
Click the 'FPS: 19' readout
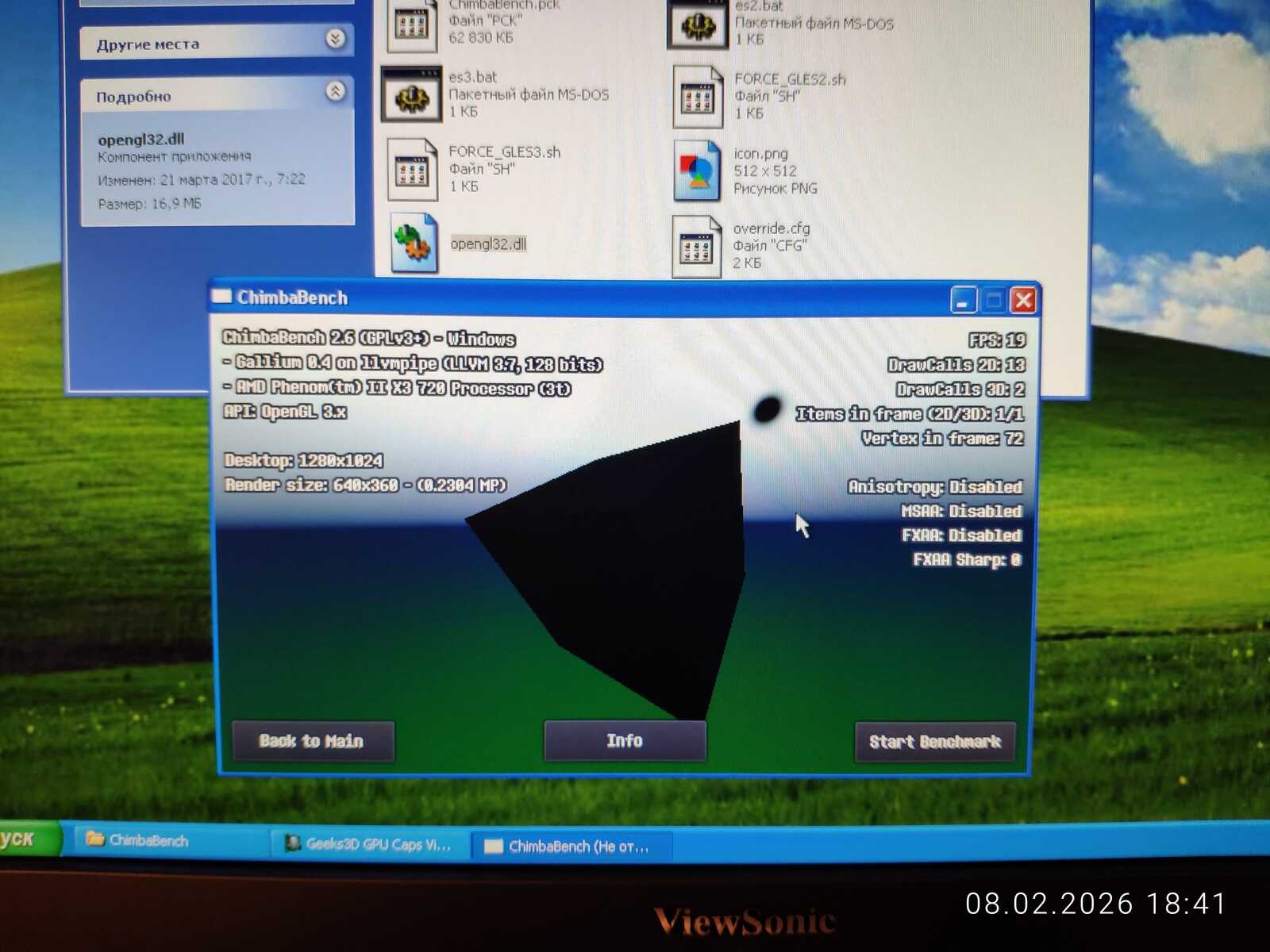[997, 340]
